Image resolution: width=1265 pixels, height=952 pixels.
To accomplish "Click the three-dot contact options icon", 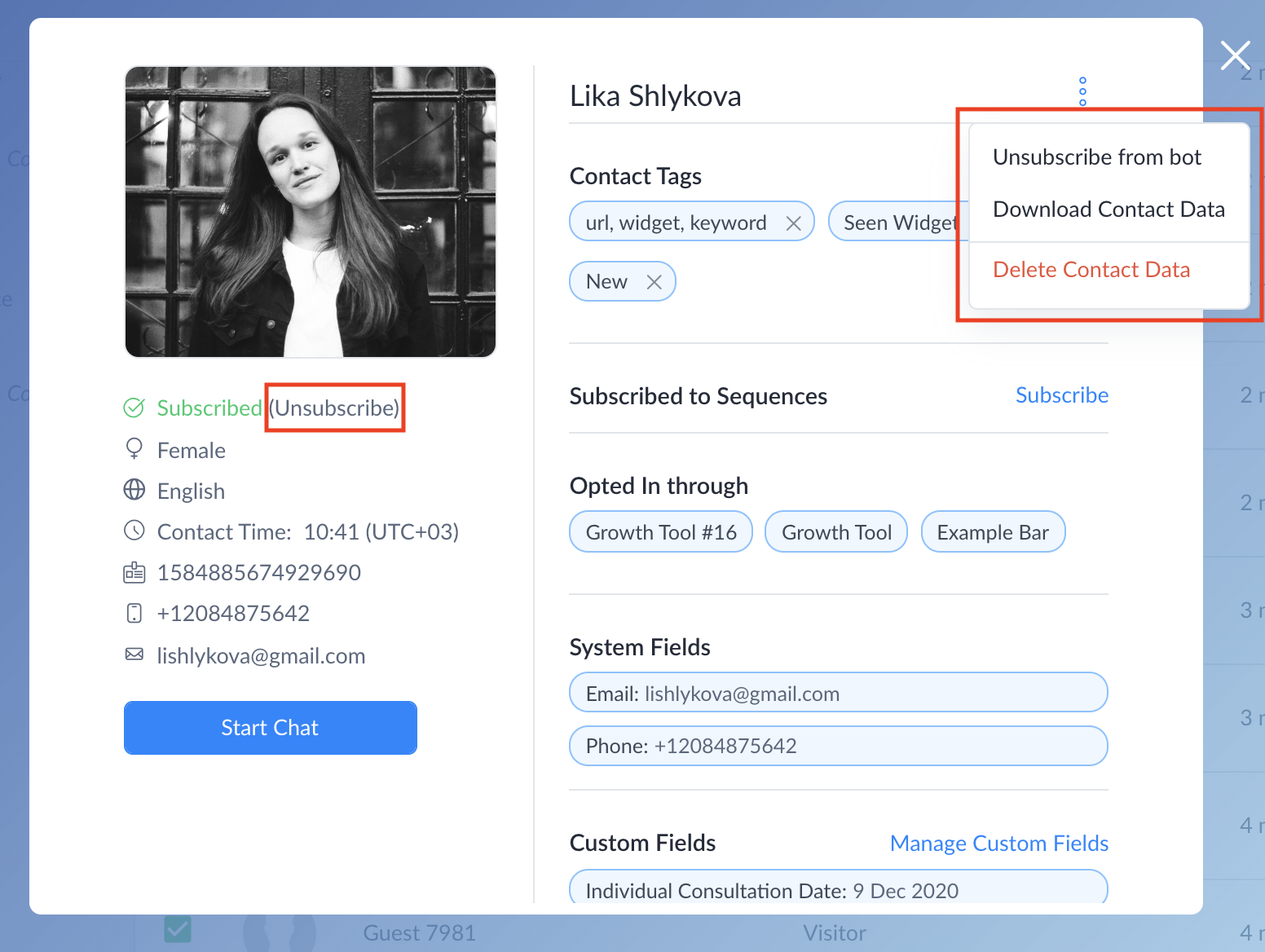I will [1082, 91].
